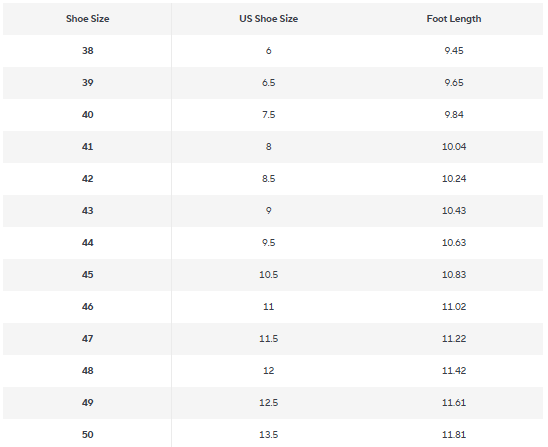
Task: Click the foot length 9.84 value
Action: tap(454, 115)
